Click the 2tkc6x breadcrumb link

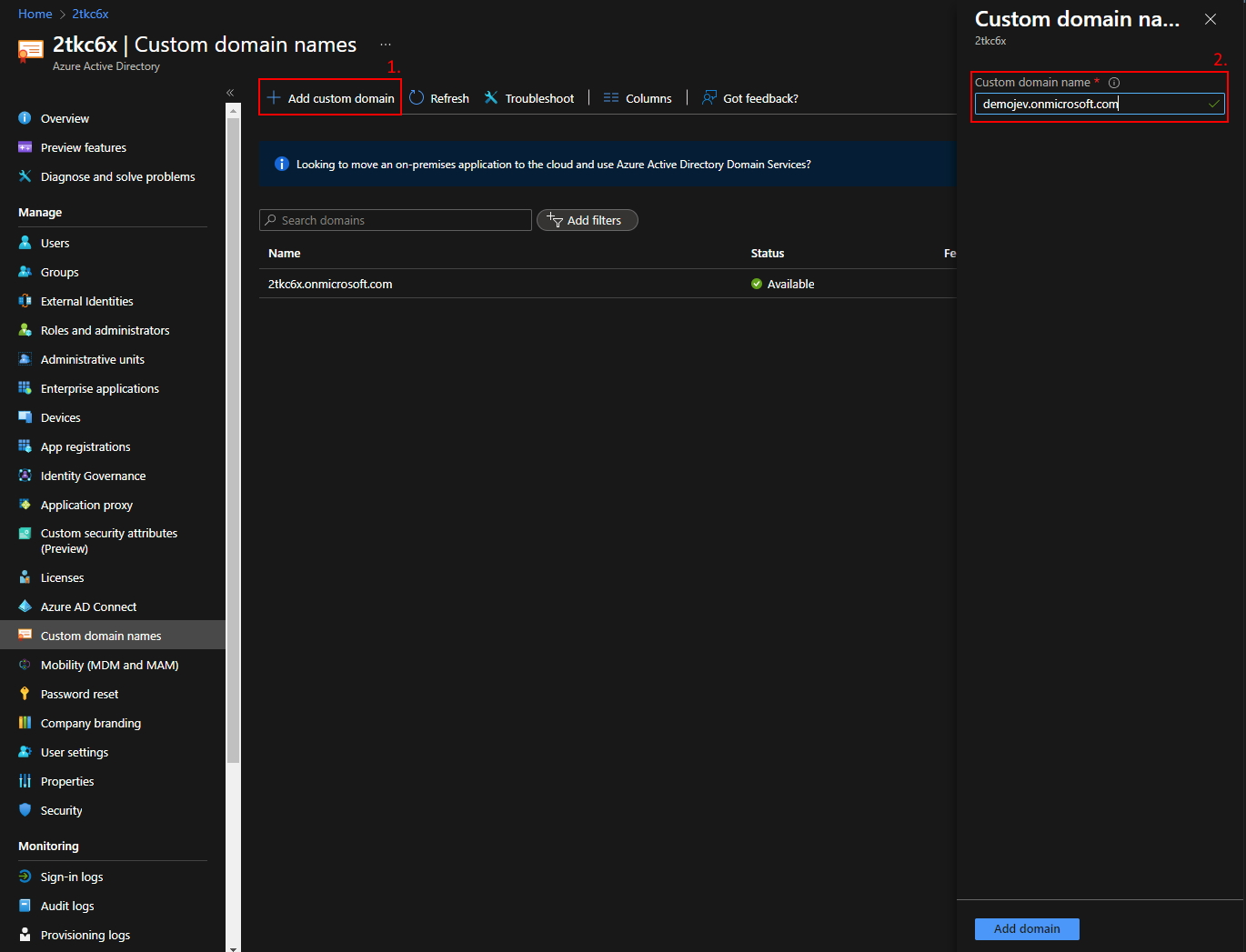click(x=90, y=14)
